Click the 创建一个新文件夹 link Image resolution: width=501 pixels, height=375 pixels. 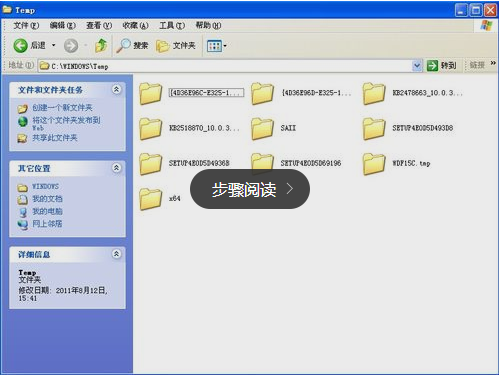click(x=62, y=108)
